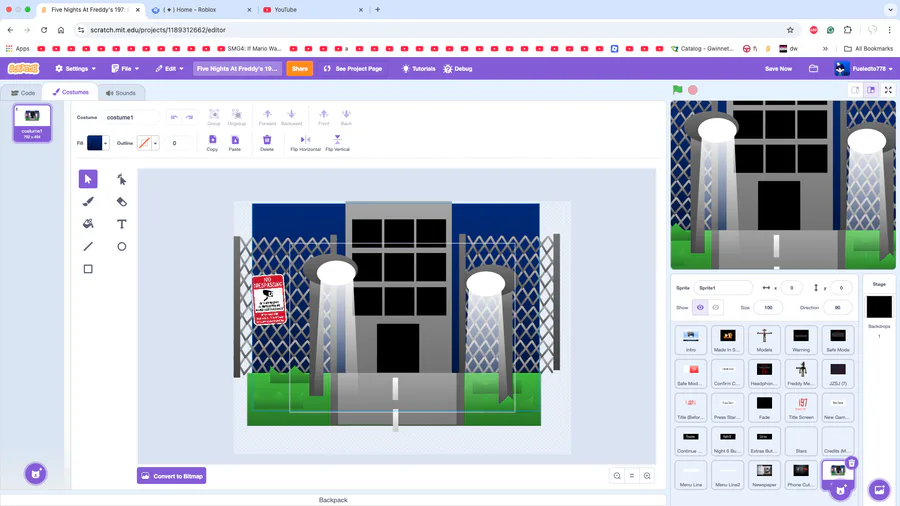Flip selection vertically
This screenshot has height=506, width=900.
[x=338, y=143]
